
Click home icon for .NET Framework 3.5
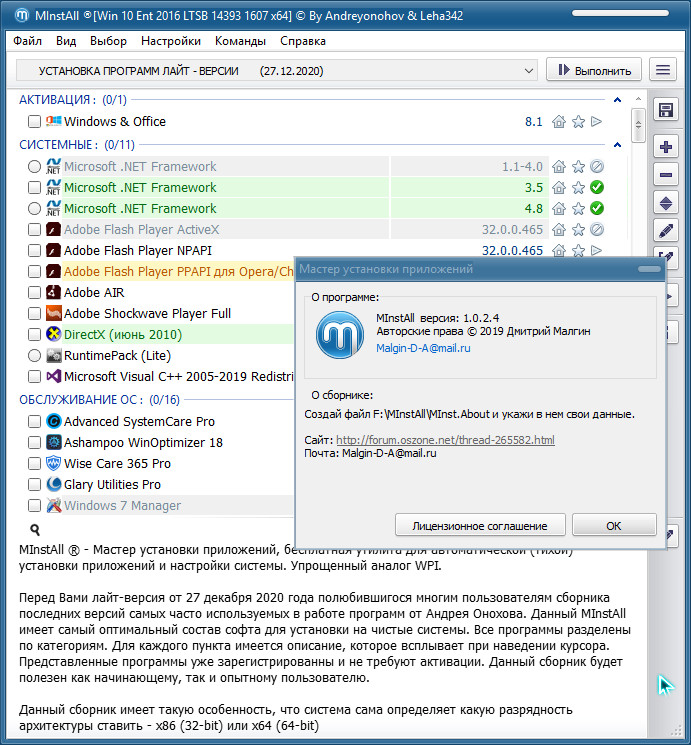pyautogui.click(x=559, y=188)
